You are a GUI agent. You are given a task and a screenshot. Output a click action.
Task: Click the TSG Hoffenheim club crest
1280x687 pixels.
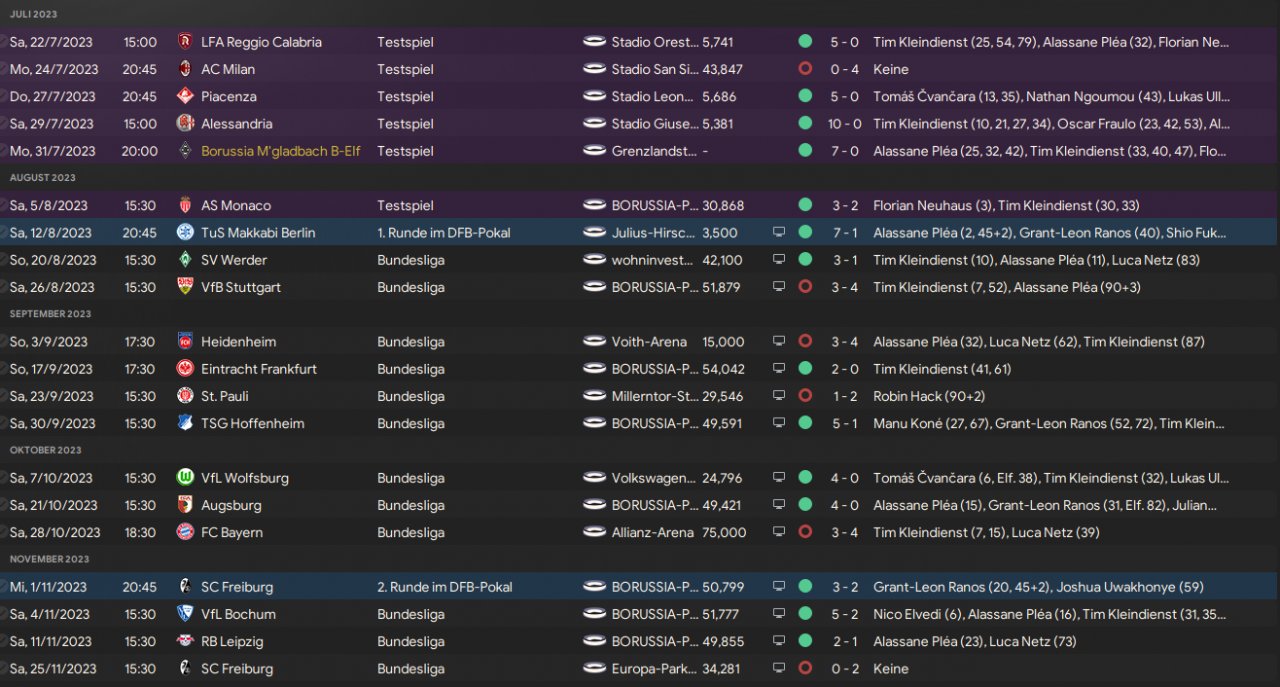point(184,423)
